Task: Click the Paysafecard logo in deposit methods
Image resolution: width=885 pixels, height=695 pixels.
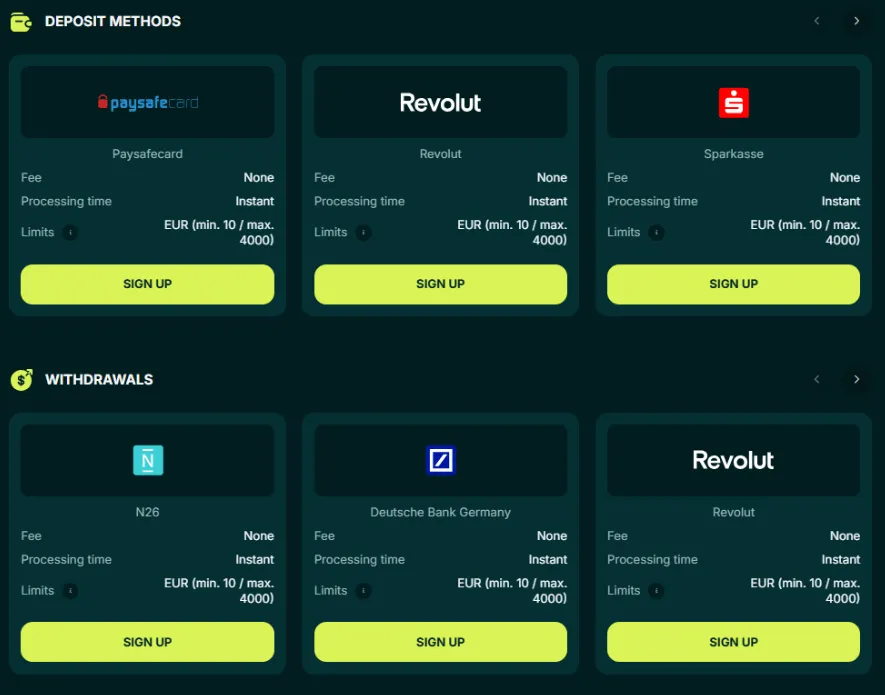Action: pyautogui.click(x=147, y=102)
